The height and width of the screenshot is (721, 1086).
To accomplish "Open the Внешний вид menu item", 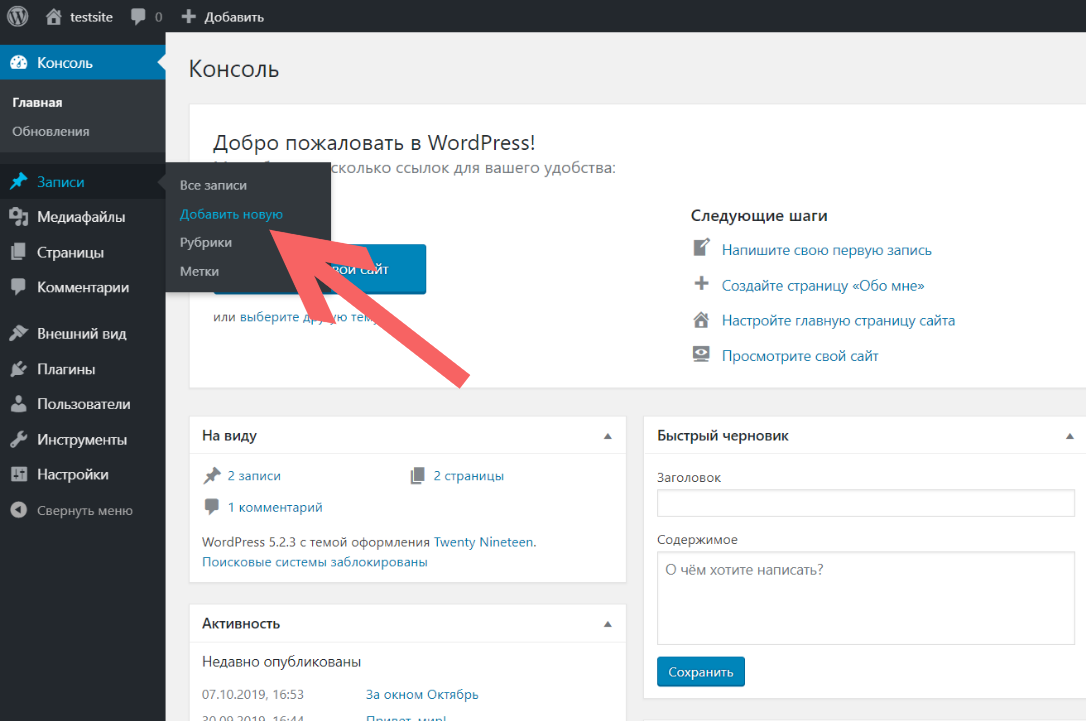I will [82, 333].
